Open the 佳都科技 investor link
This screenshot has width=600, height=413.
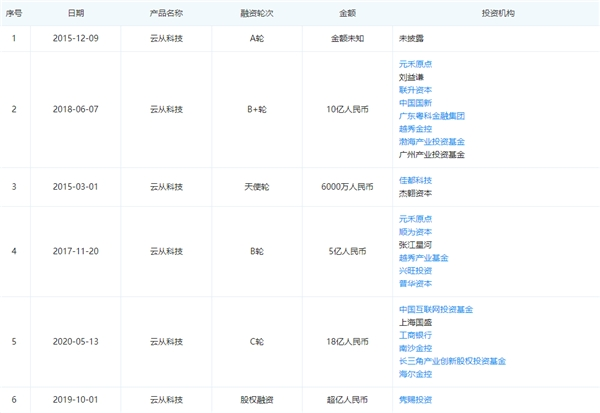[415, 180]
